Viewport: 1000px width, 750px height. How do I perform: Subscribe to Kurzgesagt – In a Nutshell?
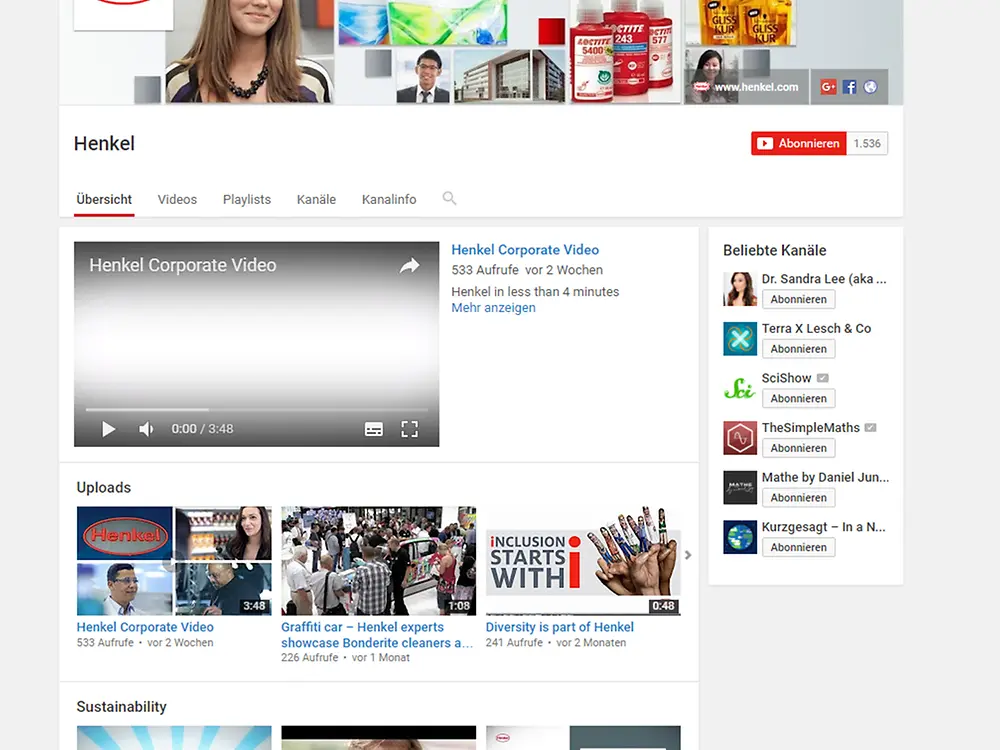[798, 548]
